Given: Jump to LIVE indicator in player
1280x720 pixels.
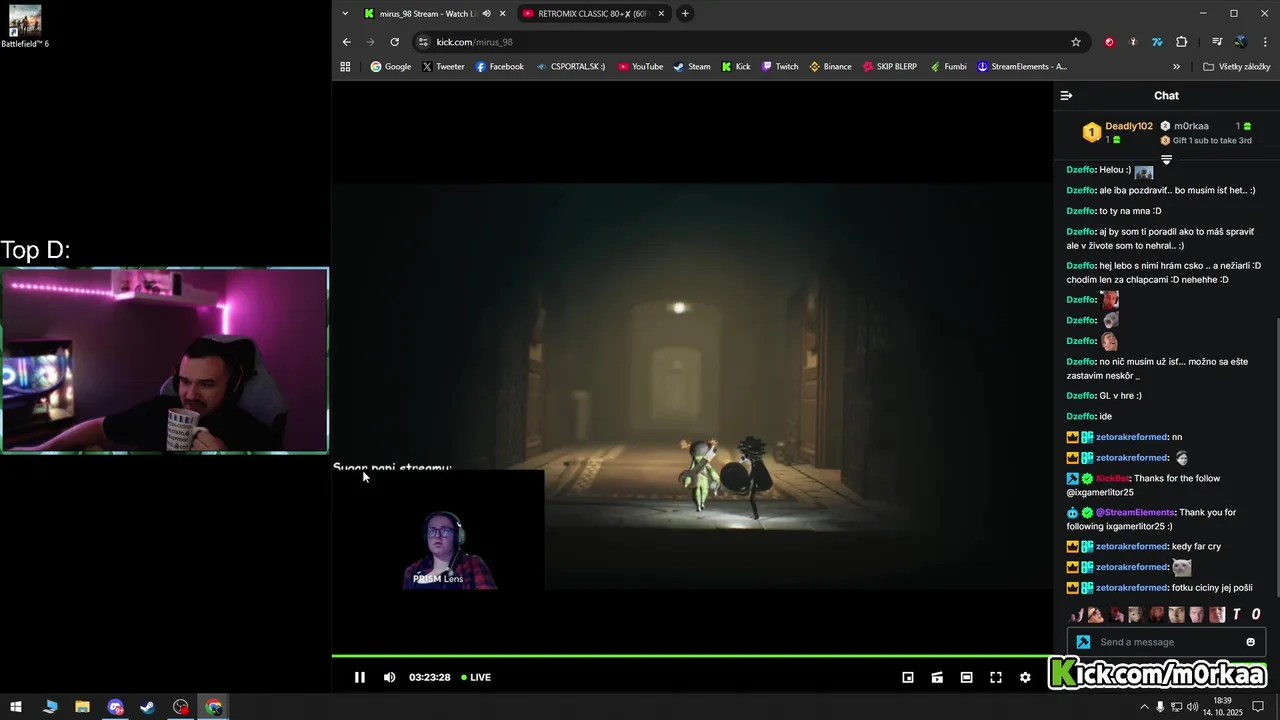Looking at the screenshot, I should coord(476,677).
